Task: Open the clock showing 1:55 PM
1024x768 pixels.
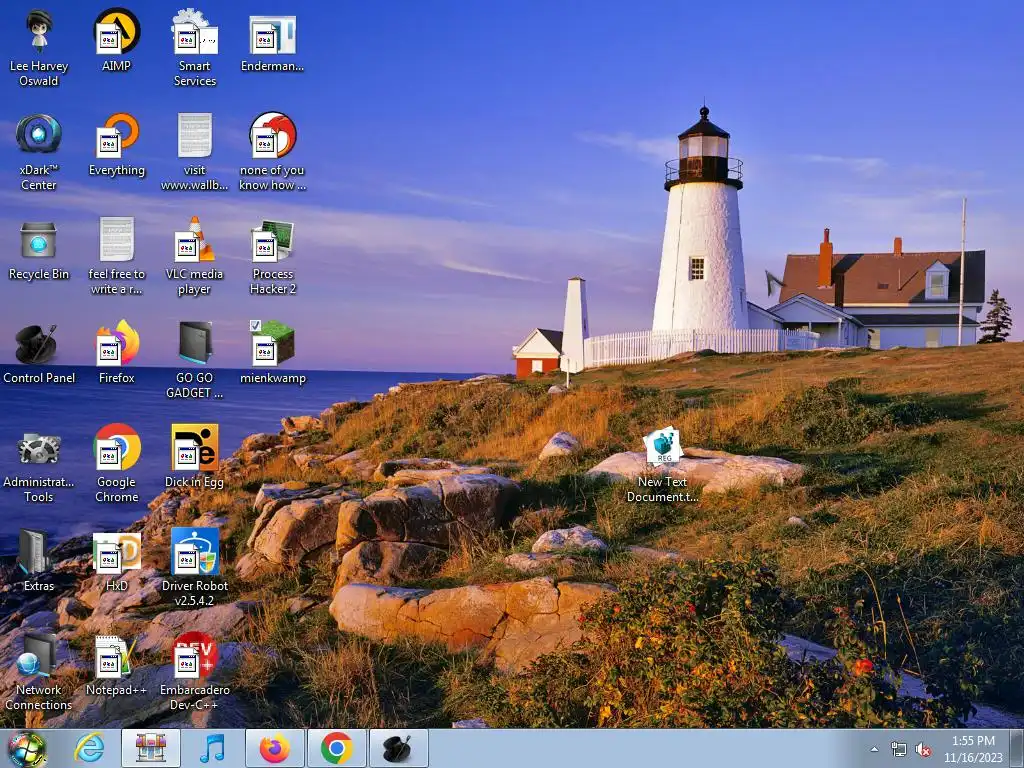Action: pos(973,749)
